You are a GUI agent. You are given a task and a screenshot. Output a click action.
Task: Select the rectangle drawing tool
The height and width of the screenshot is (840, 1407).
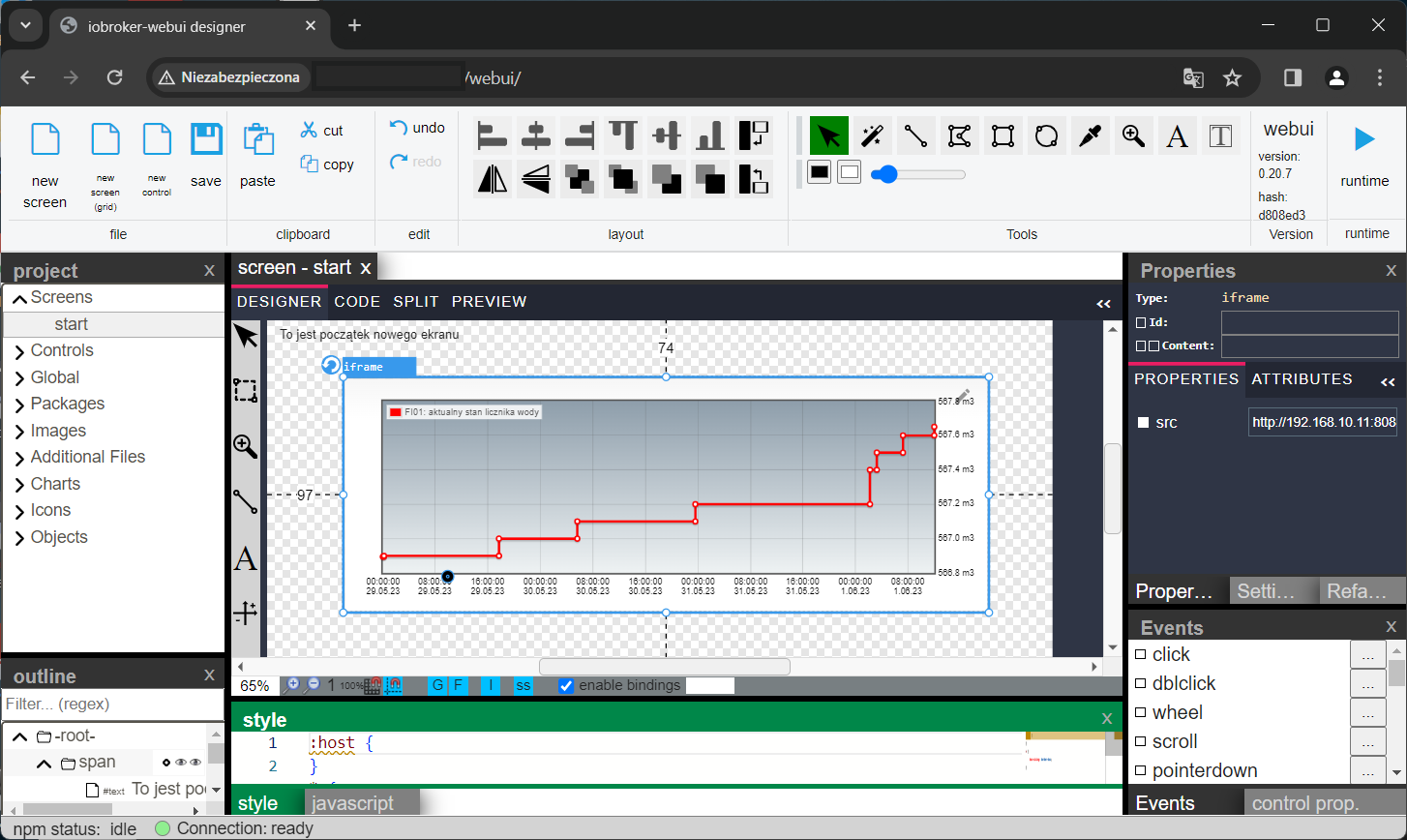(x=1003, y=136)
